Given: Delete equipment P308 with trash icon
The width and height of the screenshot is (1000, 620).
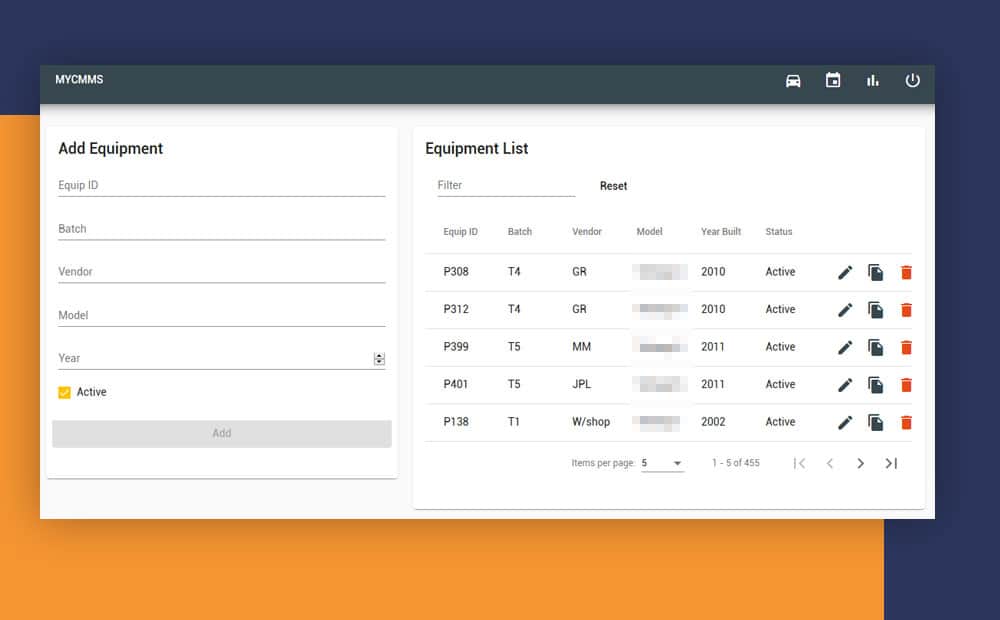Looking at the screenshot, I should tap(906, 272).
